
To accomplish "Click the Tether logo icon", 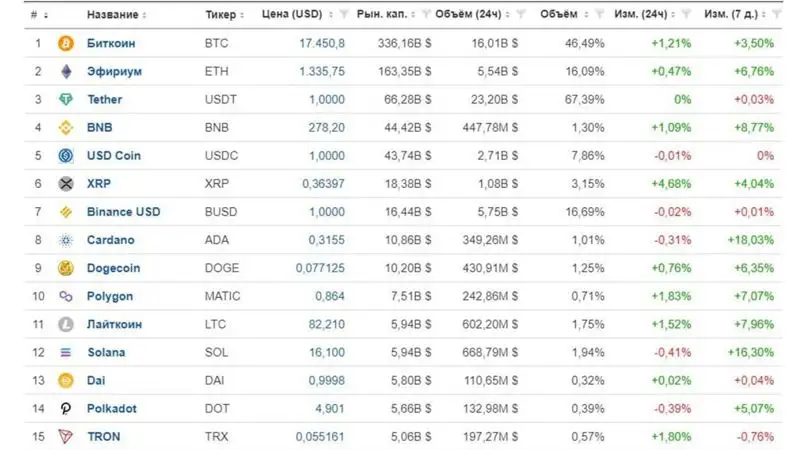I will click(x=67, y=100).
